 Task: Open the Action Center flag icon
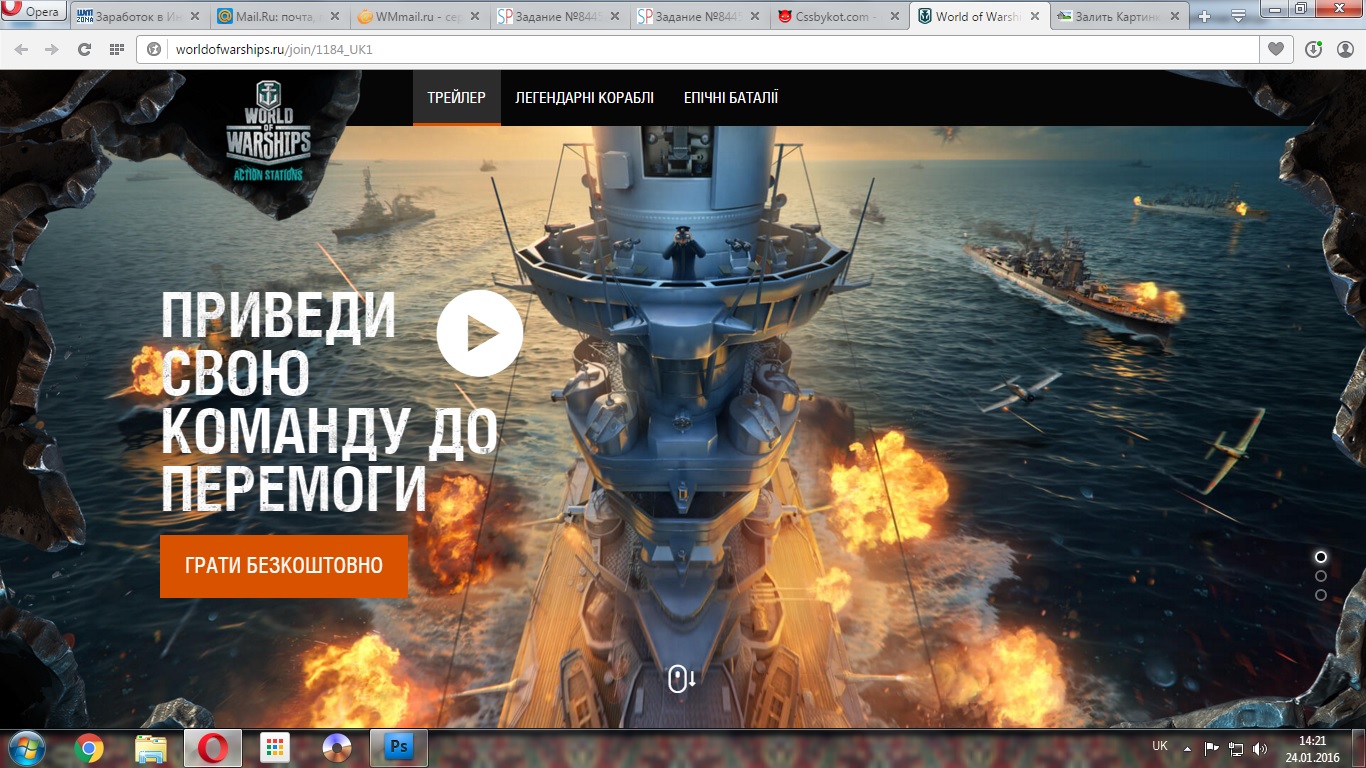(1212, 748)
